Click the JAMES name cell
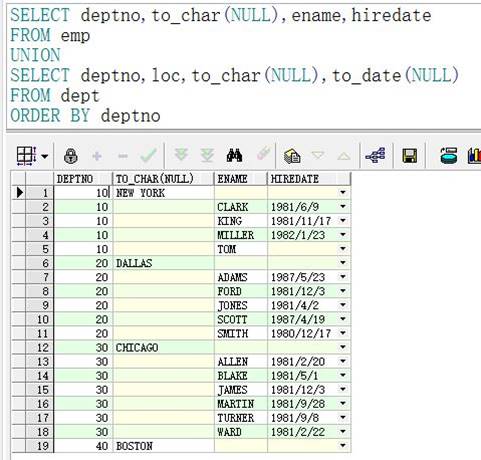 (241, 390)
